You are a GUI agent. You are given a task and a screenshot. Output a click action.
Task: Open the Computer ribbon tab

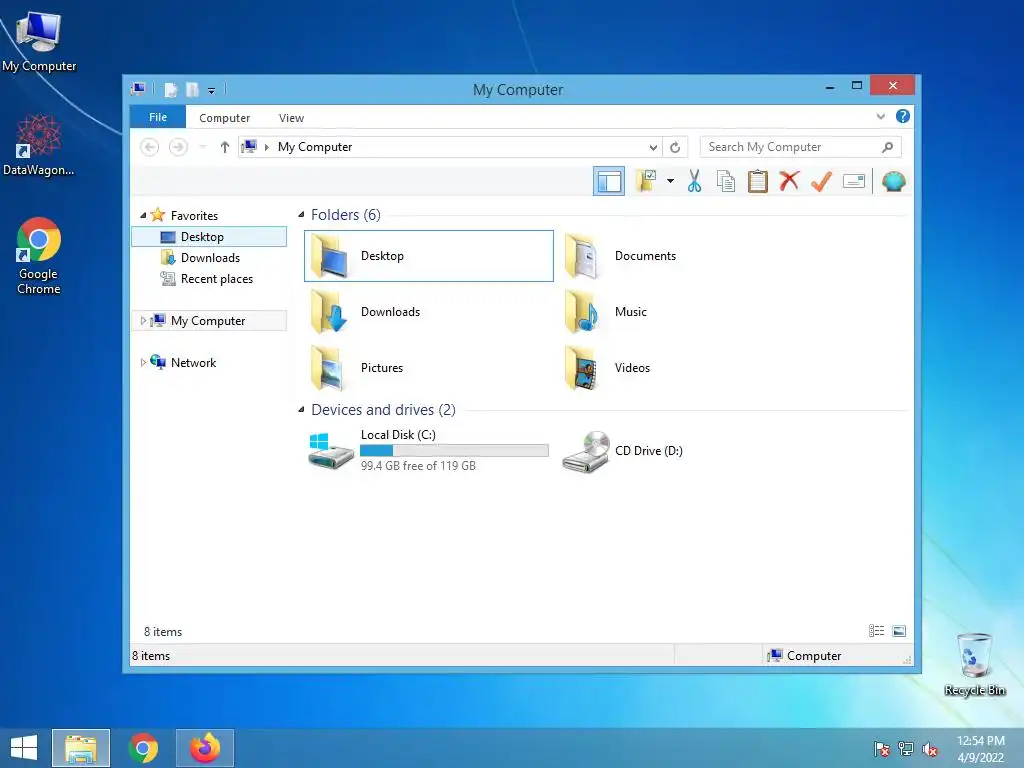point(224,118)
